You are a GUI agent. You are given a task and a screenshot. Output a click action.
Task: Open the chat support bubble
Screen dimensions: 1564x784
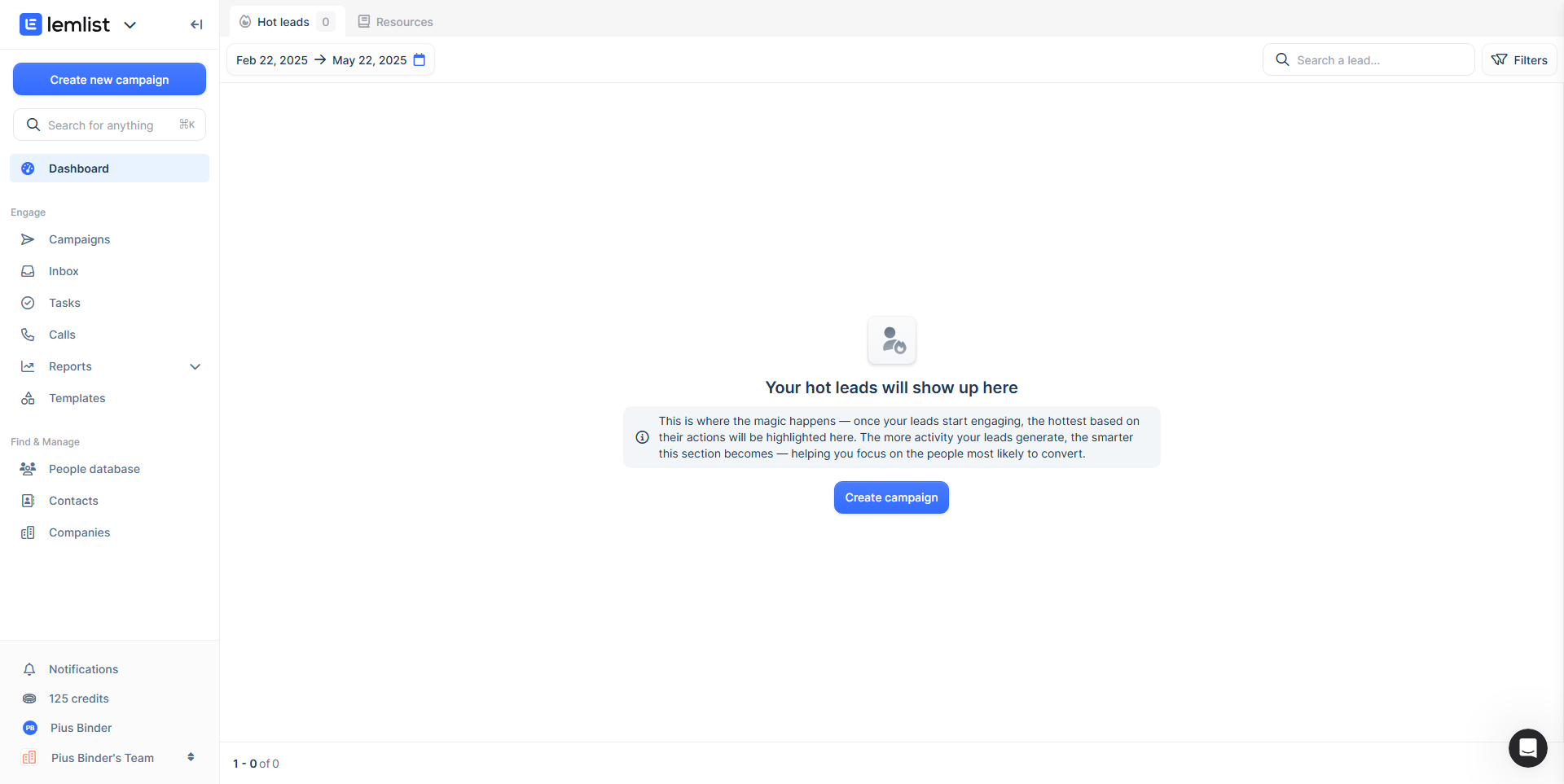click(x=1527, y=747)
